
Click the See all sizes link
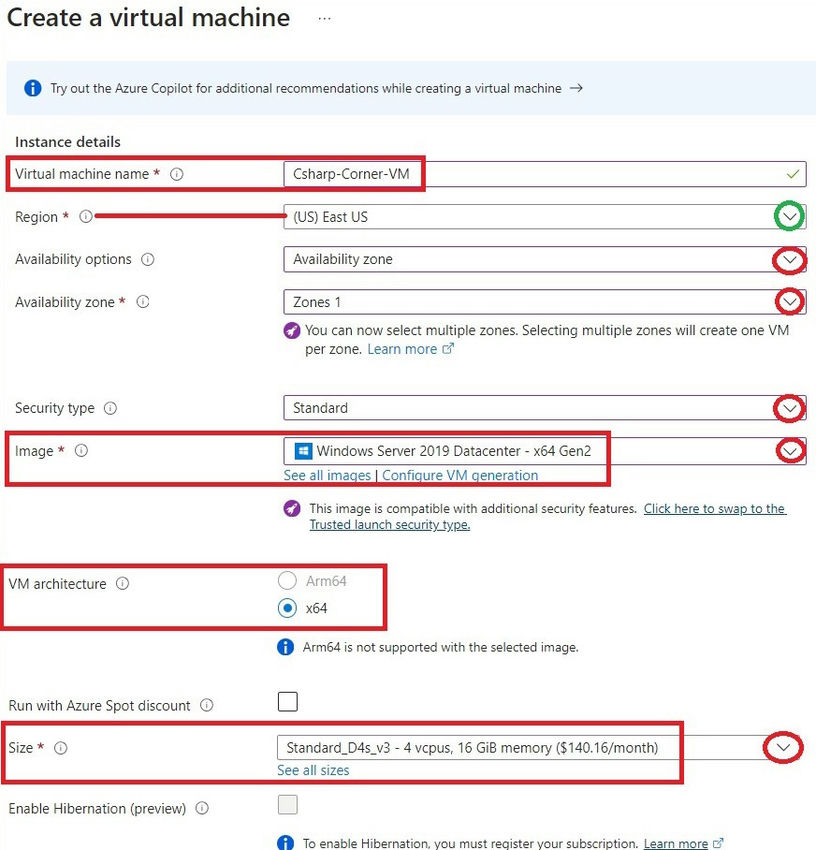pyautogui.click(x=312, y=770)
